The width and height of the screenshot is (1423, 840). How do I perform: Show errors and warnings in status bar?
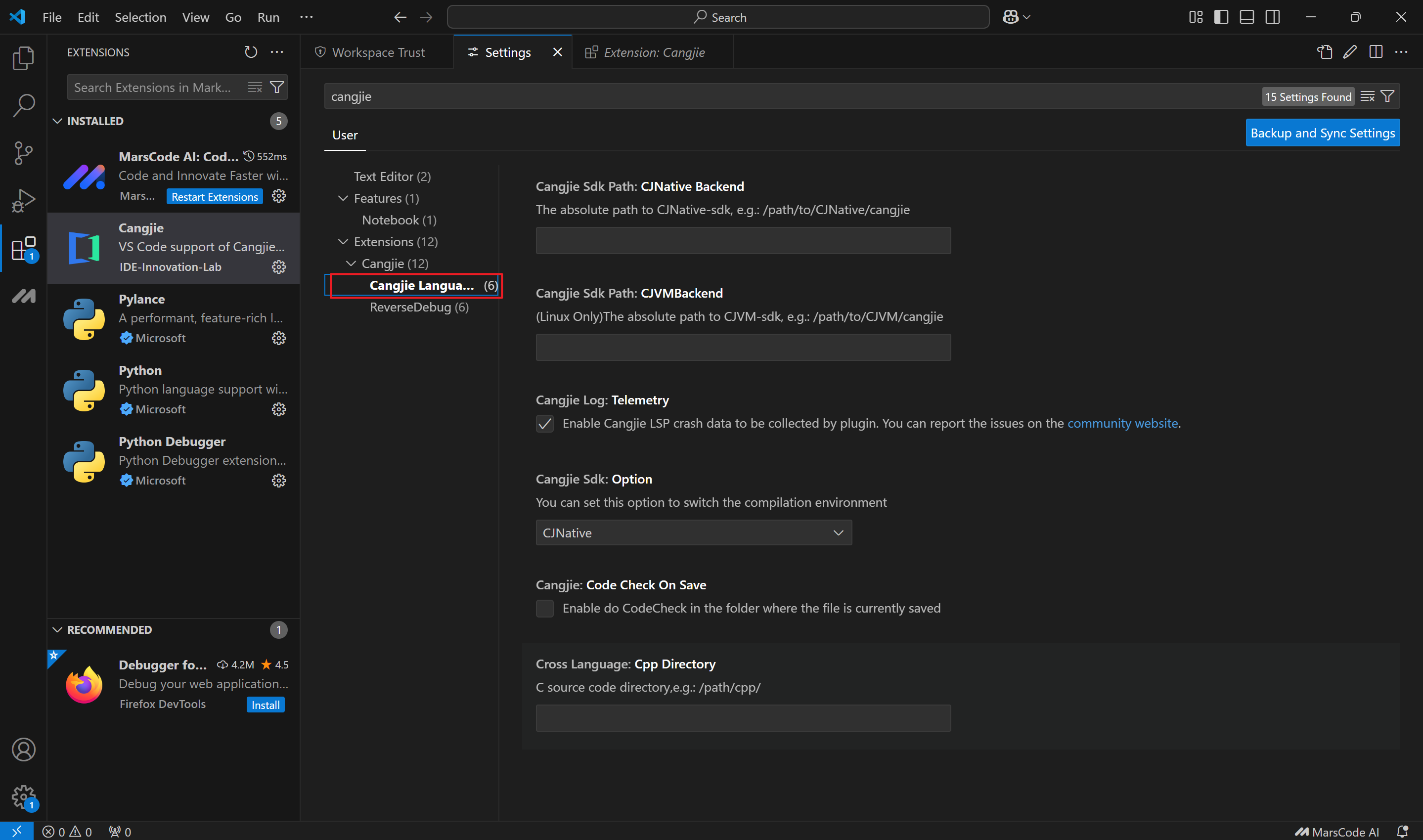67,831
